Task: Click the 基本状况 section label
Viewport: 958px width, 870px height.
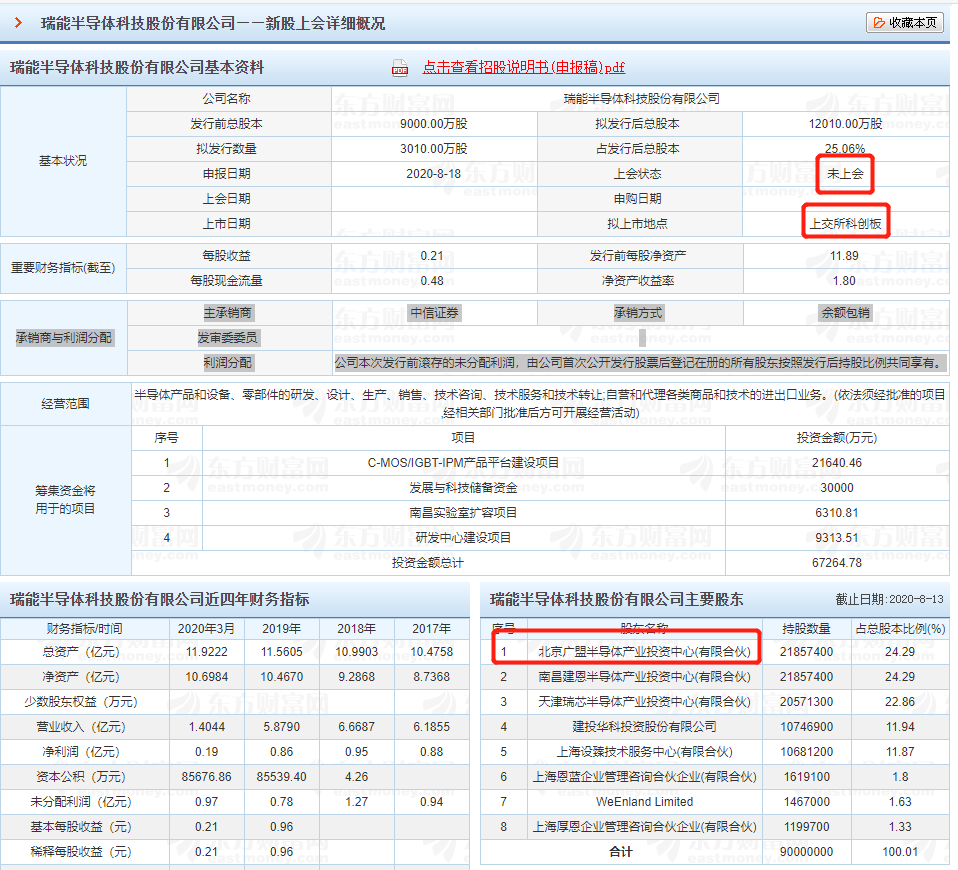Action: (x=63, y=161)
